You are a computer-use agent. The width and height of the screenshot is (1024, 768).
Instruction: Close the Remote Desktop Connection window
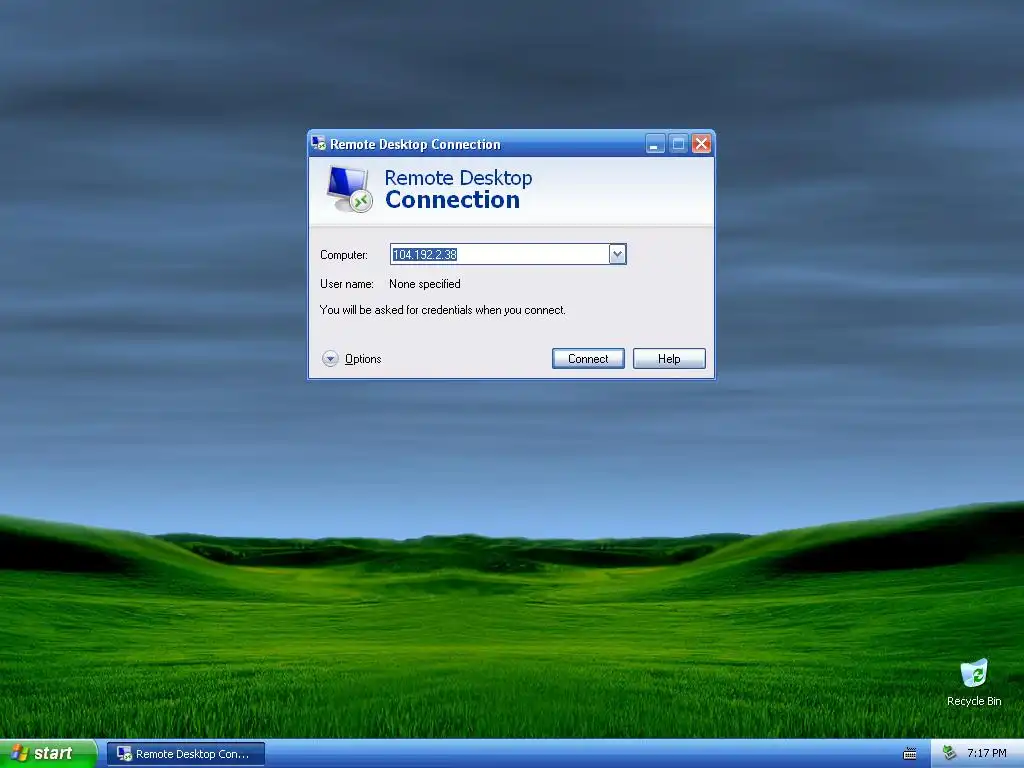point(701,144)
